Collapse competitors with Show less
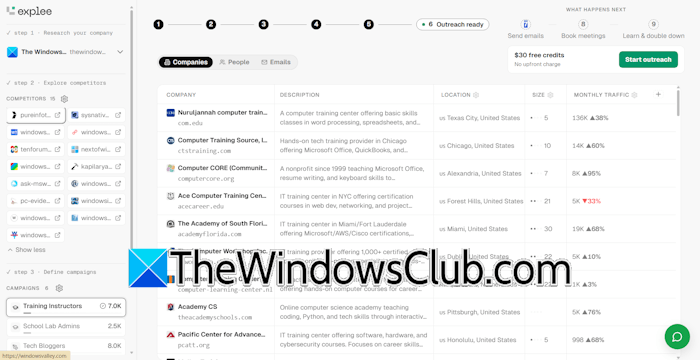Screen dimensions: 700x360 (27, 250)
